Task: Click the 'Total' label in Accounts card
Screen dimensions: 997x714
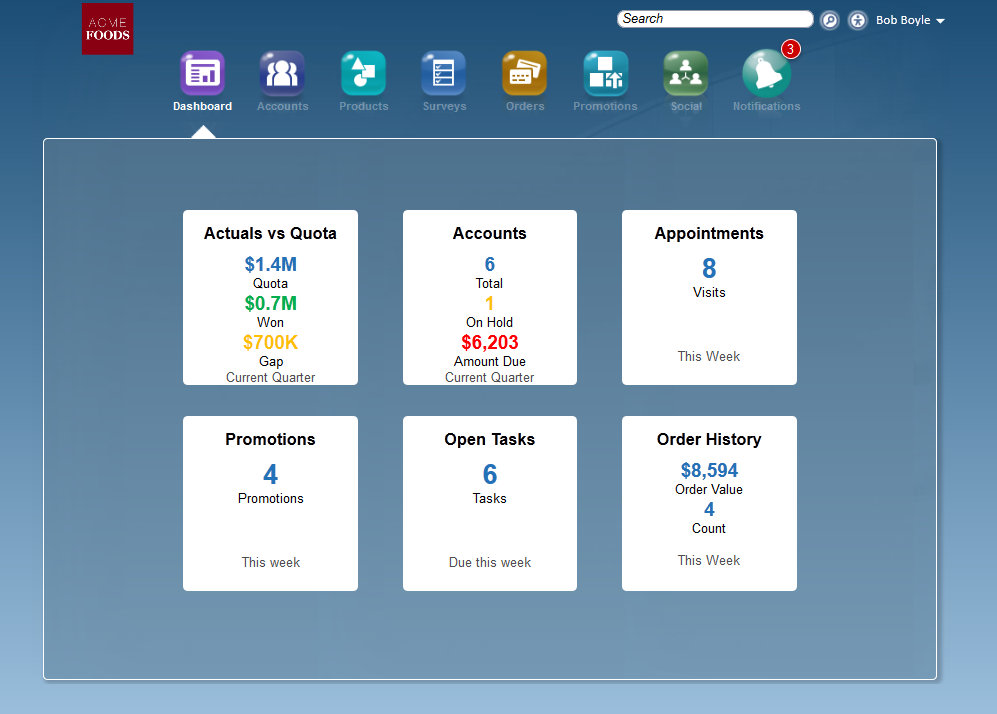Action: (x=490, y=284)
